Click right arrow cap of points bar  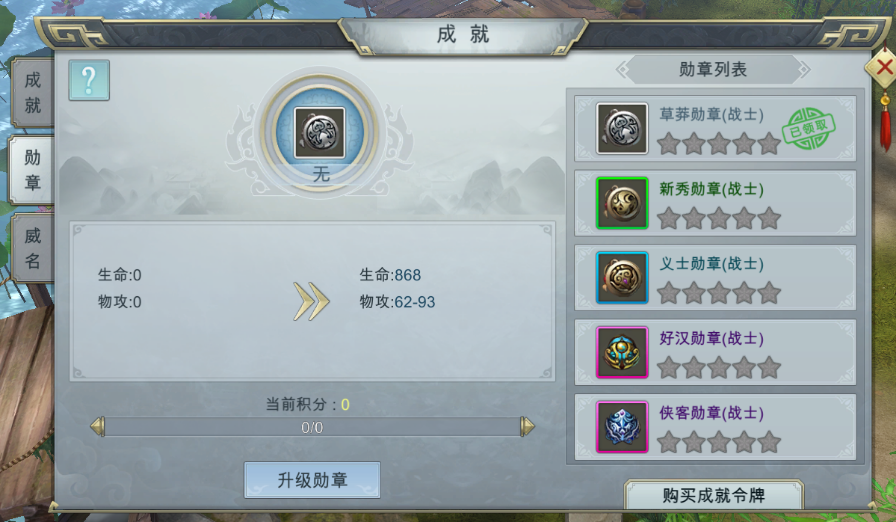click(x=527, y=427)
